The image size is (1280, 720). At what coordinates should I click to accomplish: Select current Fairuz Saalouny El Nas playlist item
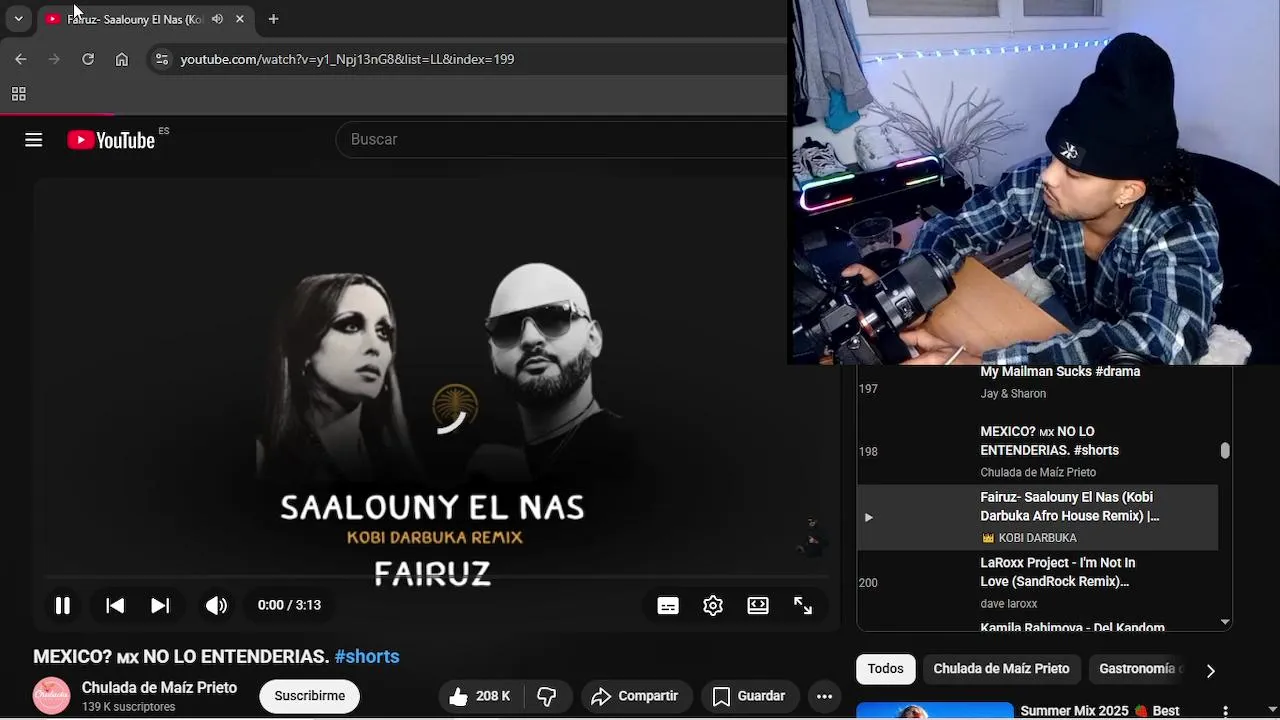coord(1037,517)
